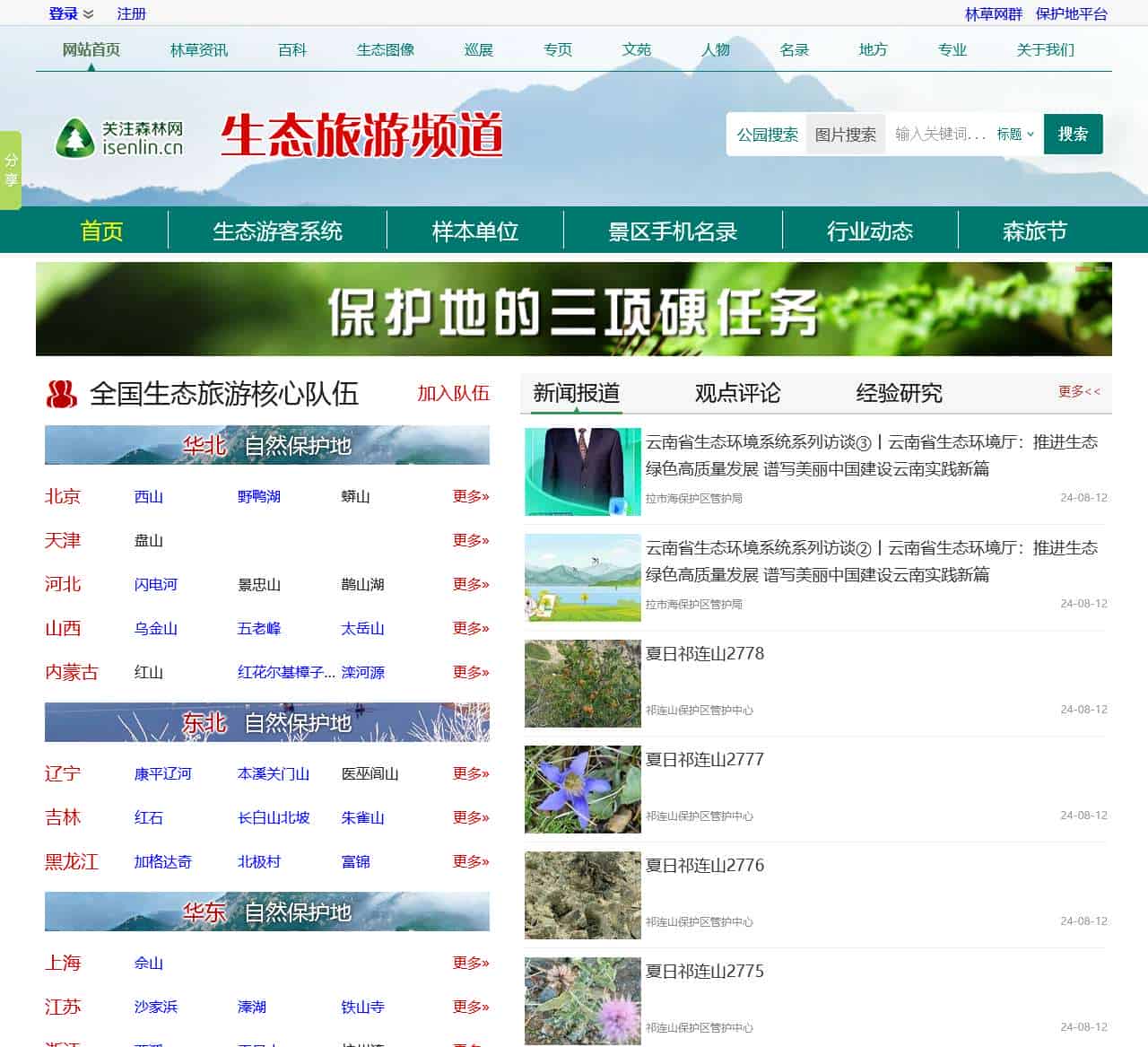The width and height of the screenshot is (1148, 1047).
Task: Switch search mode to 图片搜索
Action: pos(846,134)
